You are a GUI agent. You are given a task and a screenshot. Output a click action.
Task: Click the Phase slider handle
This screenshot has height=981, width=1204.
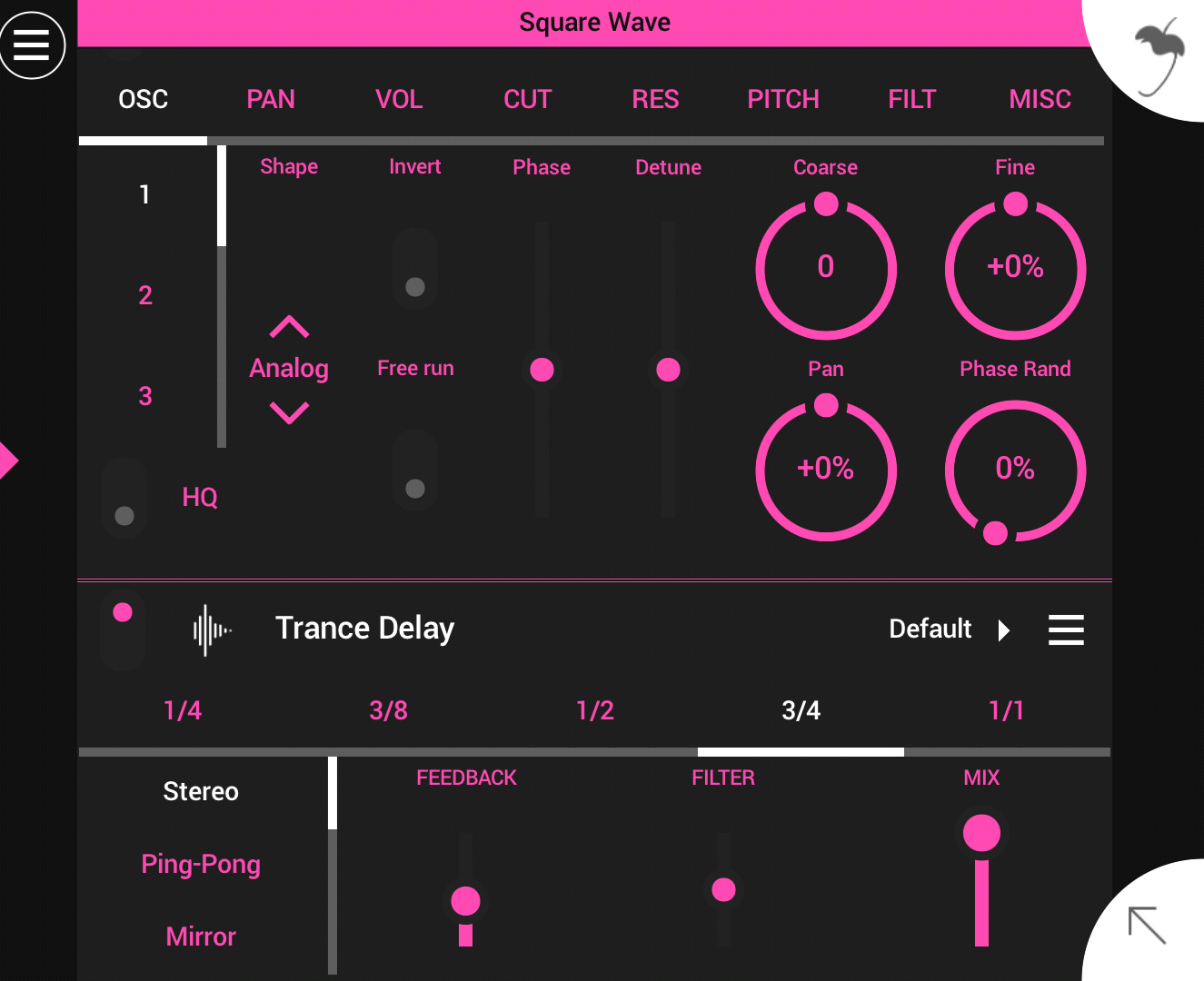[542, 370]
